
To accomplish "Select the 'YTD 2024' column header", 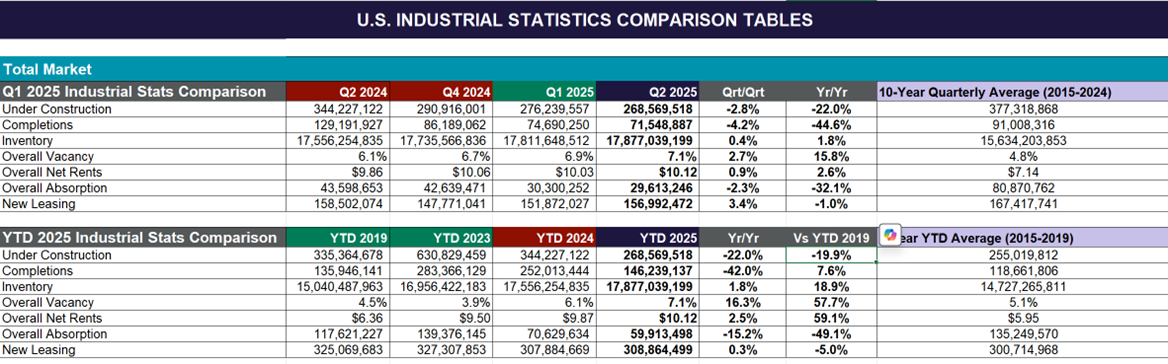I will (x=545, y=238).
